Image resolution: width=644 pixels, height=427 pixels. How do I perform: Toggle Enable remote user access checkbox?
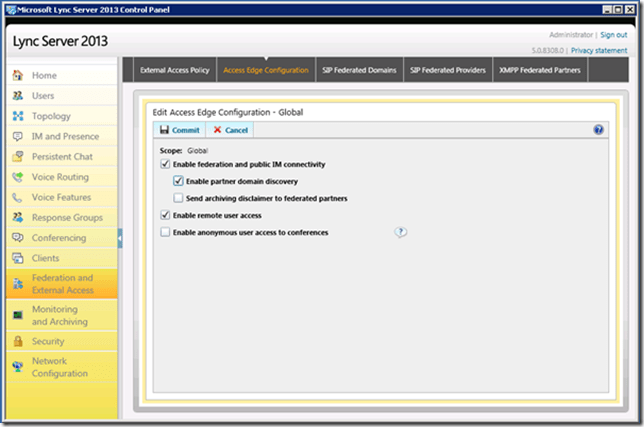(165, 215)
